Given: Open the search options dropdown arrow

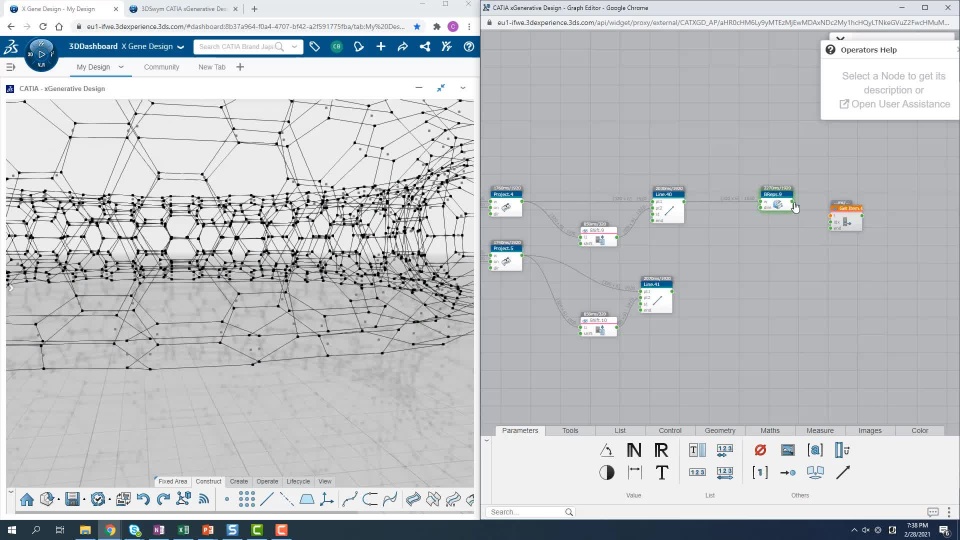Looking at the screenshot, I should click(x=294, y=47).
